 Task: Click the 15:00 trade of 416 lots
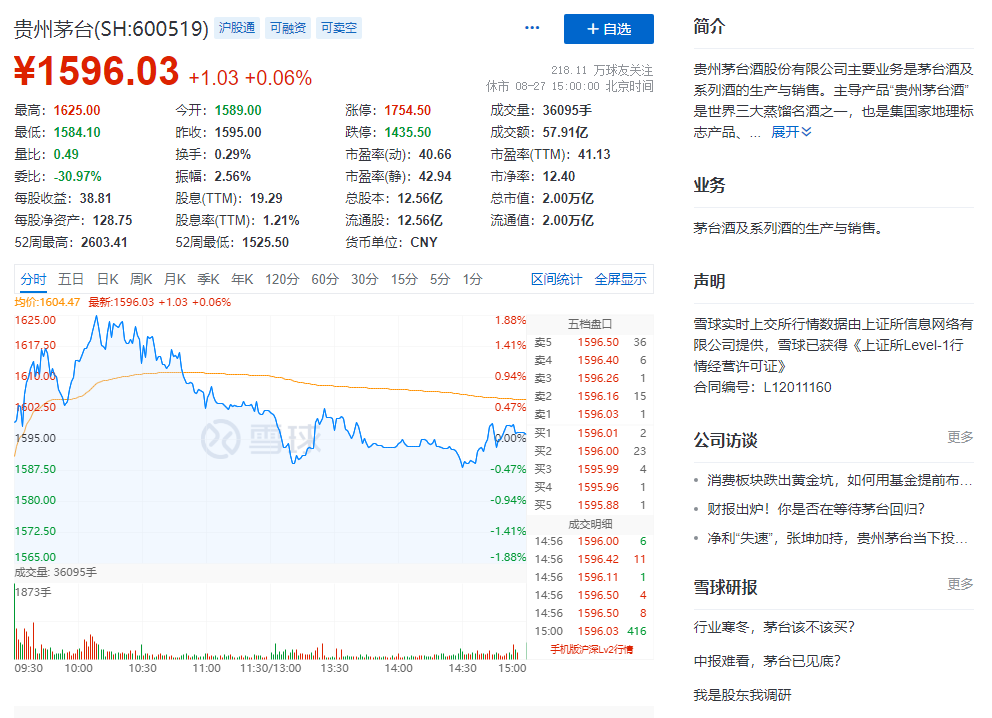tap(590, 631)
